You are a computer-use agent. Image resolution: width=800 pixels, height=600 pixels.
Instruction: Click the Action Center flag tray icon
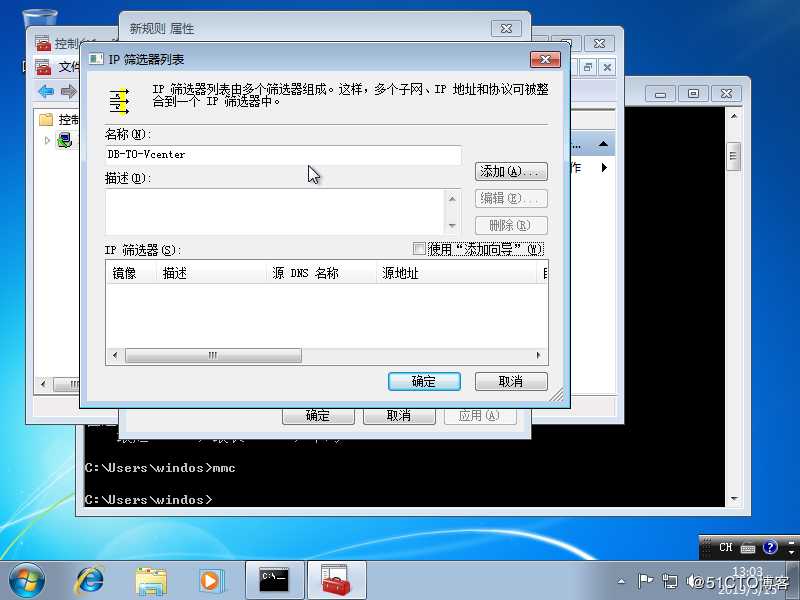645,581
